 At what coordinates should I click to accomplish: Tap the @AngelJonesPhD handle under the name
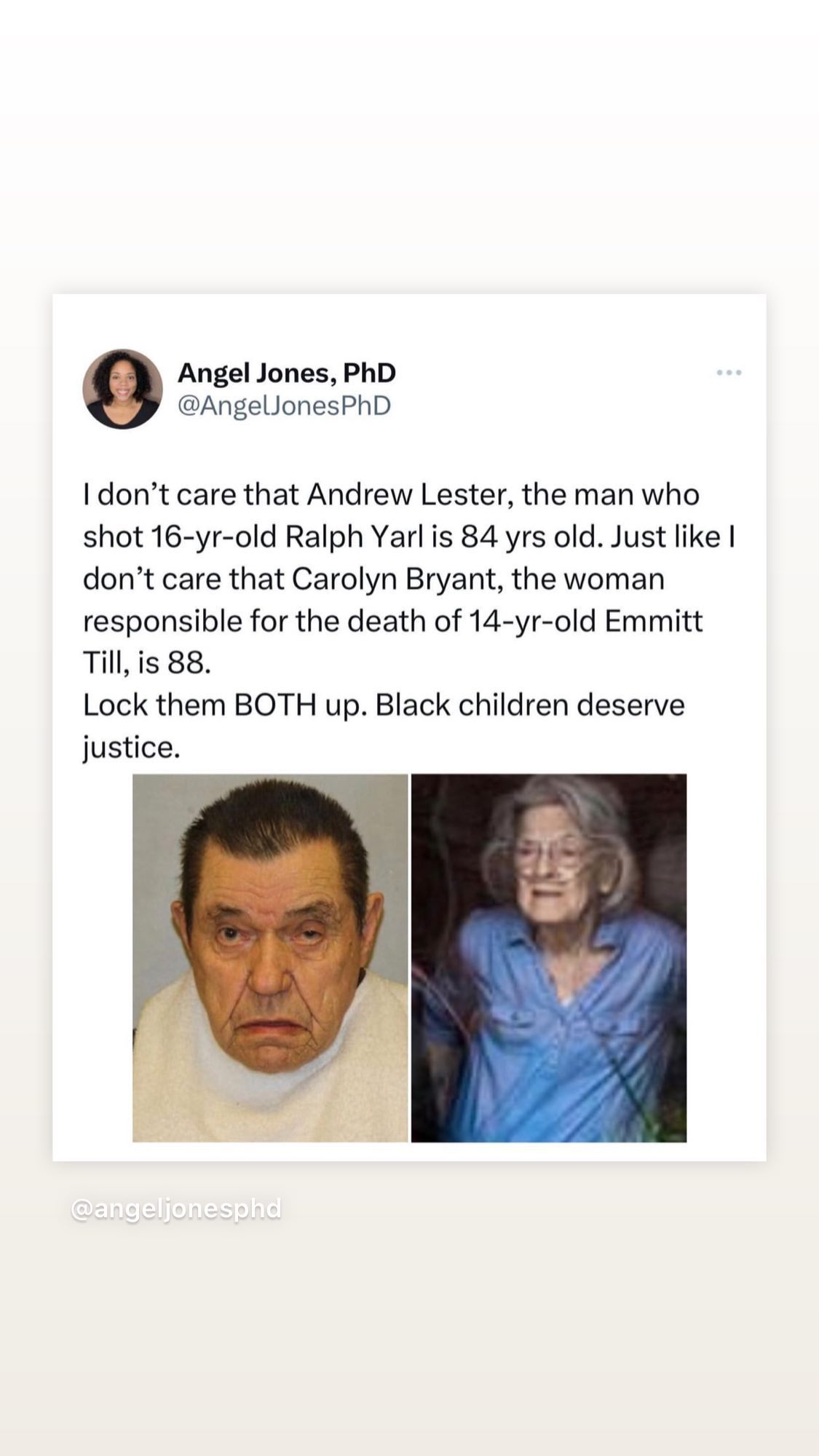(x=285, y=405)
